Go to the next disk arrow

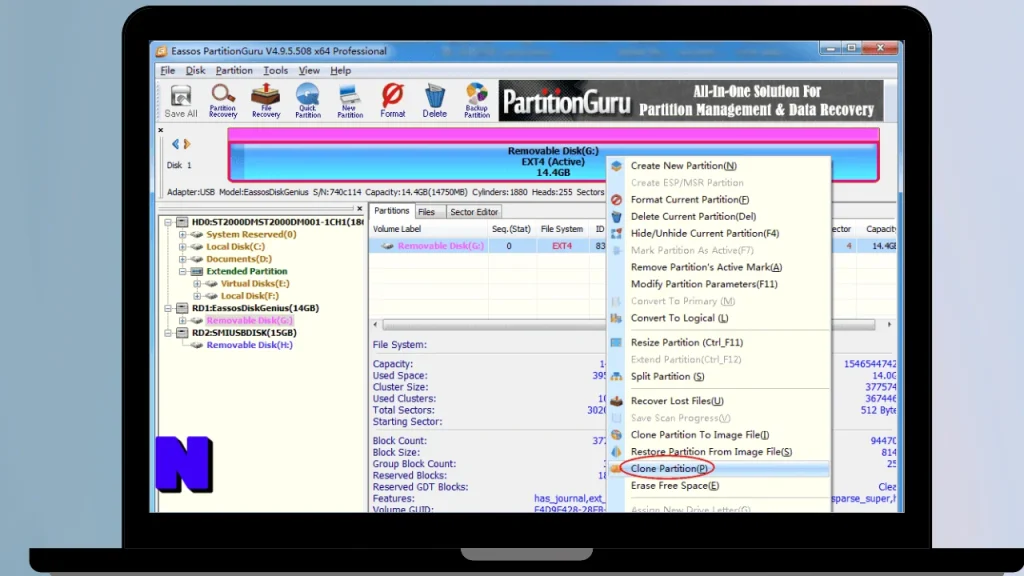[187, 144]
